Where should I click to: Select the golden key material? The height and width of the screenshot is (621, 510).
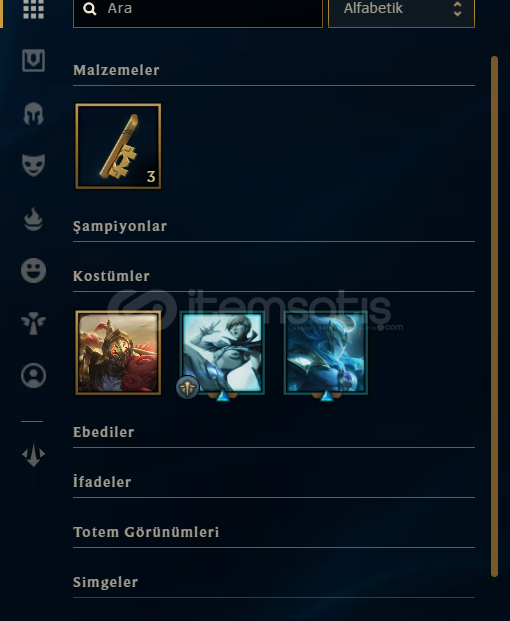click(118, 146)
